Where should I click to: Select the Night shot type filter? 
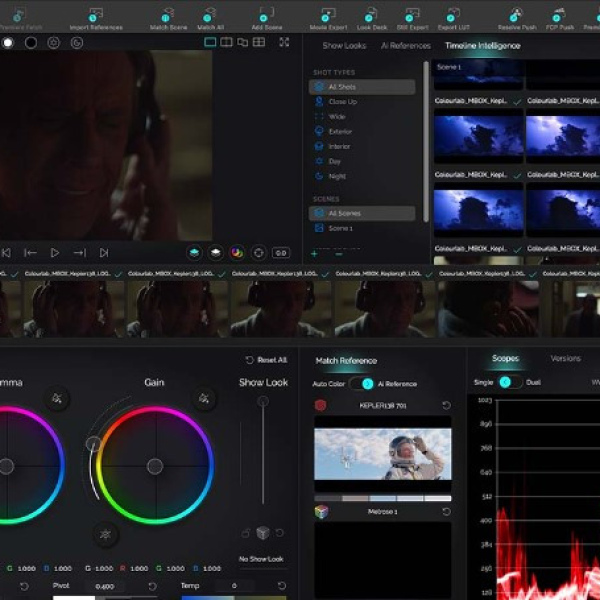point(338,176)
